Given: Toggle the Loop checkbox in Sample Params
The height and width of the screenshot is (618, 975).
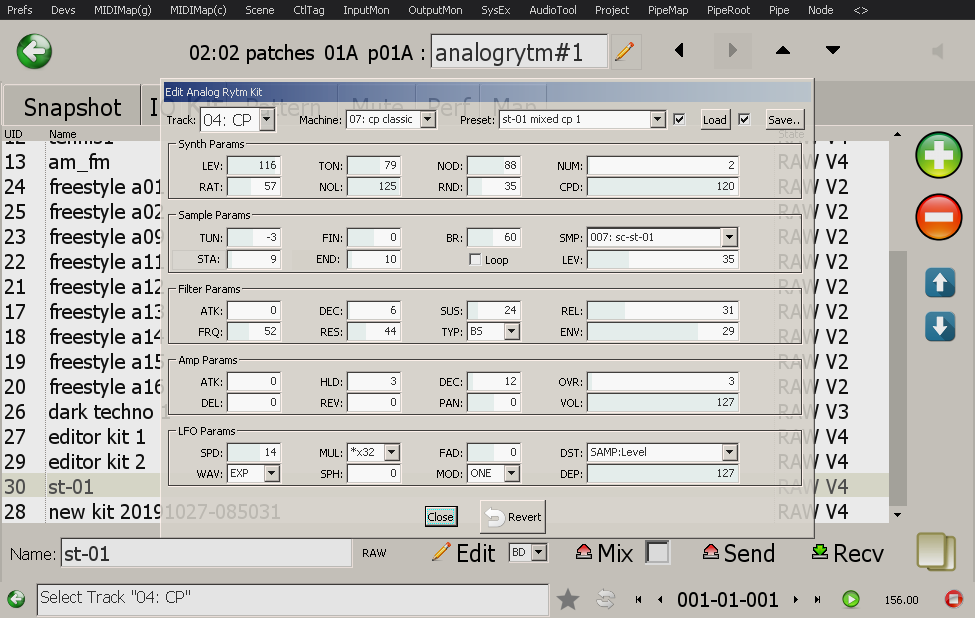Looking at the screenshot, I should click(476, 260).
